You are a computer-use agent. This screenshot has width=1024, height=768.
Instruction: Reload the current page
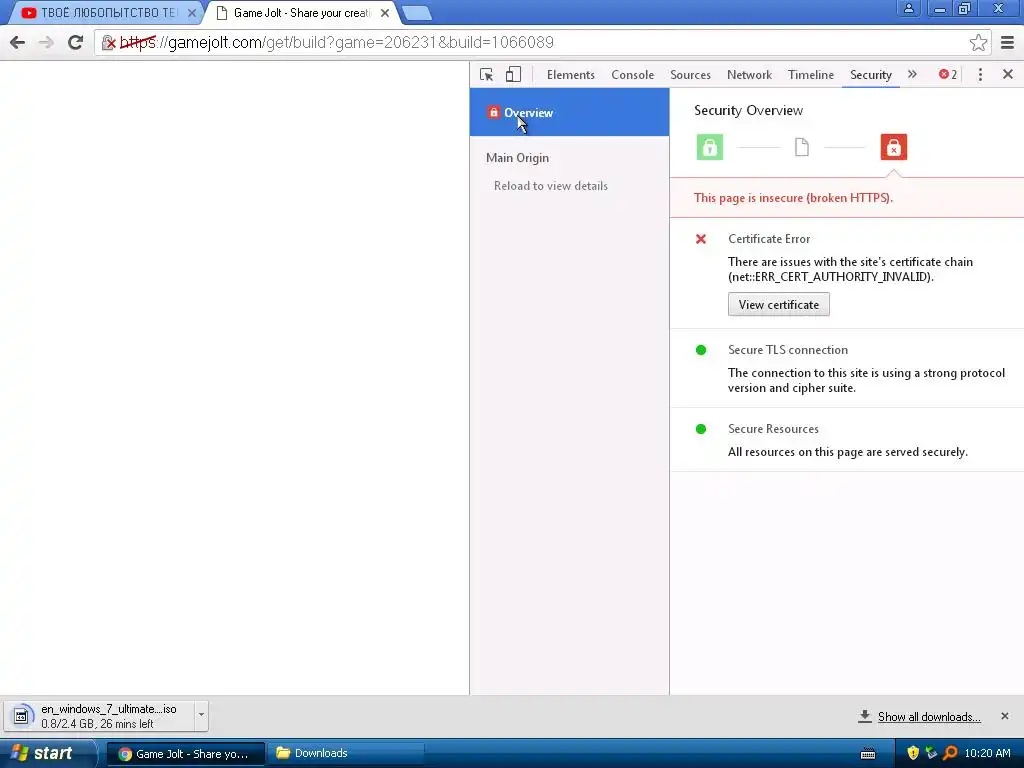pyautogui.click(x=76, y=42)
